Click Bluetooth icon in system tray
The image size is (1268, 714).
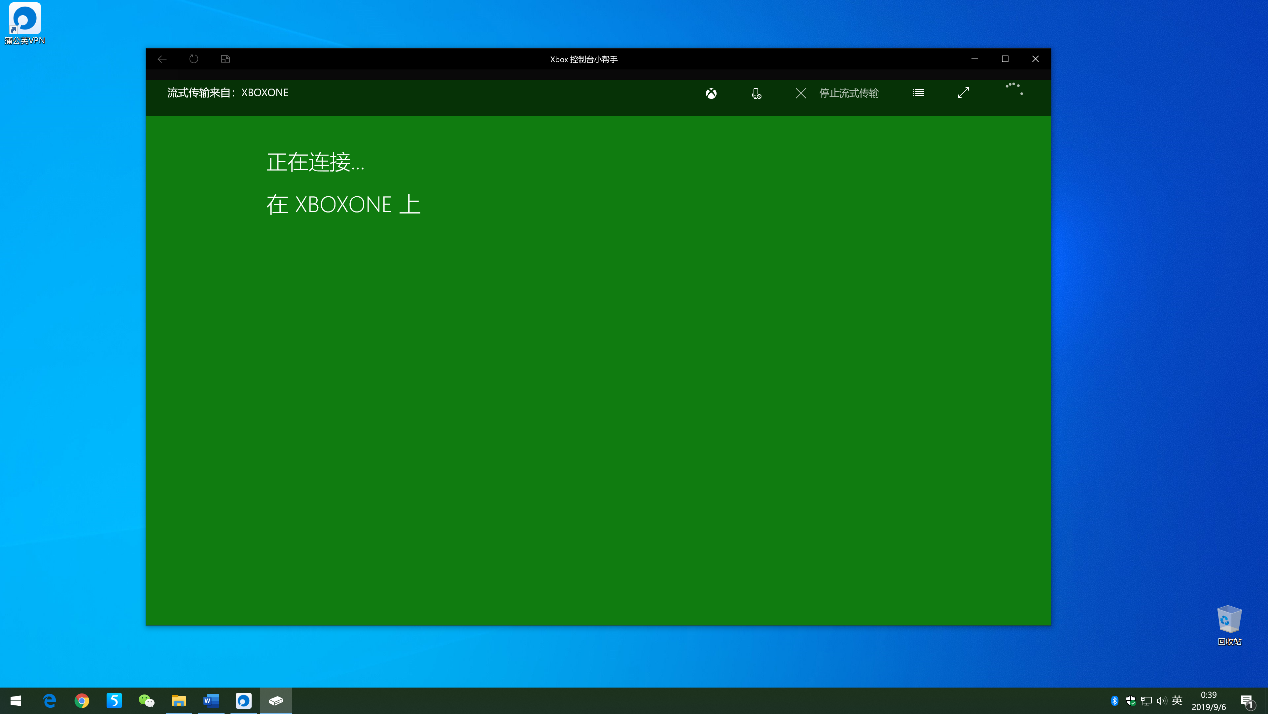coord(1114,701)
